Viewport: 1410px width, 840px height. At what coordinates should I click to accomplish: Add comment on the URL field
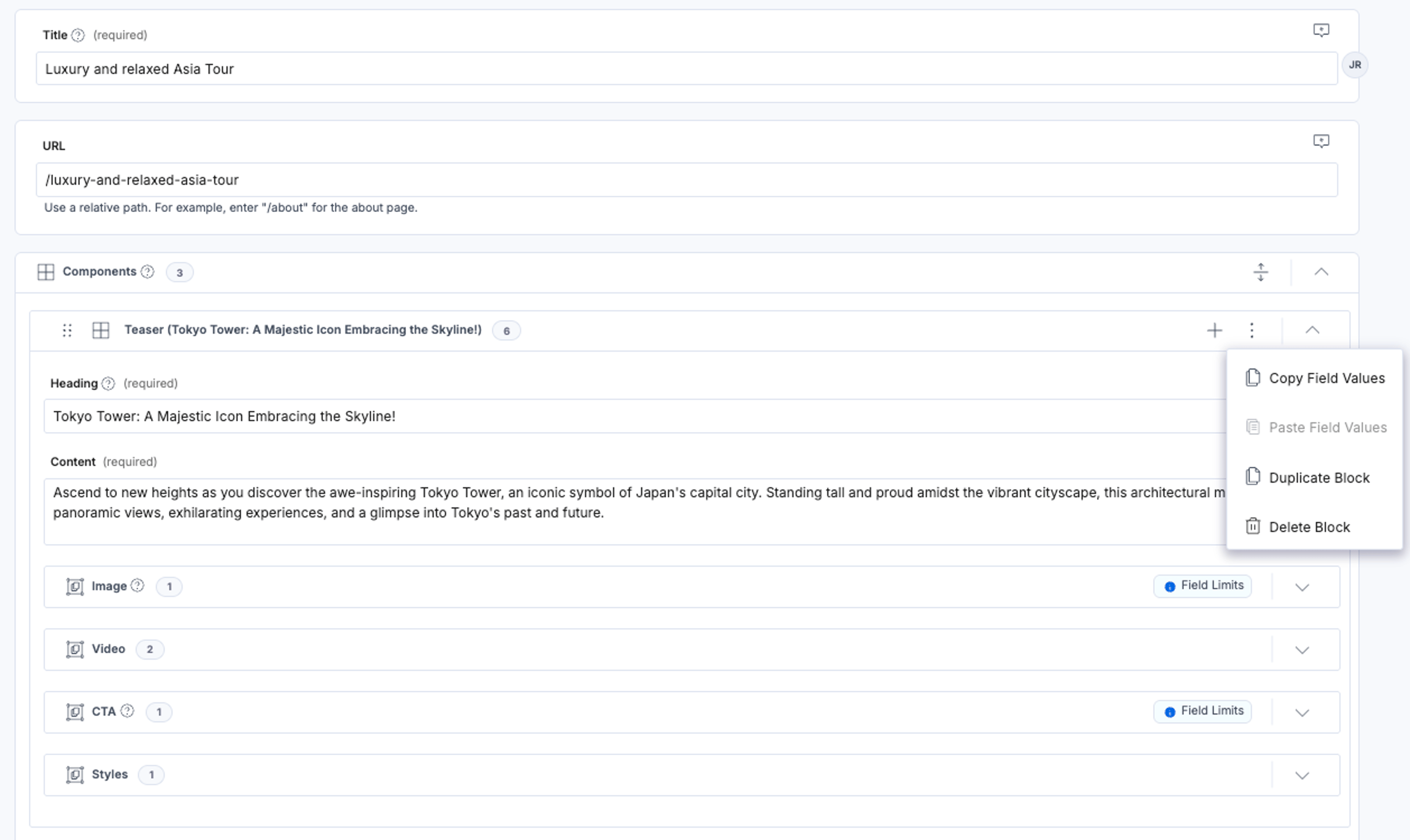1320,141
